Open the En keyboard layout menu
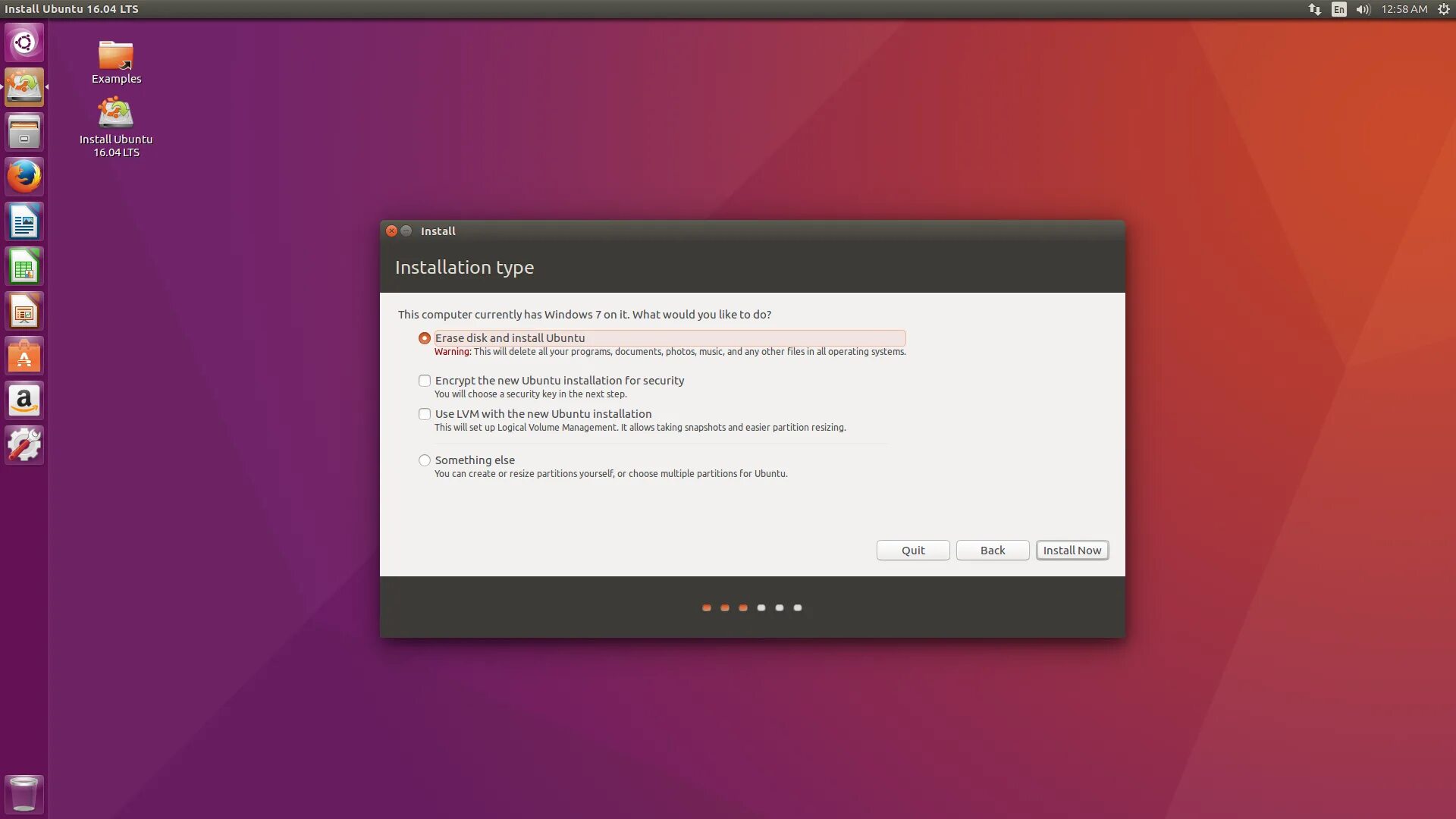The image size is (1456, 819). pos(1338,9)
